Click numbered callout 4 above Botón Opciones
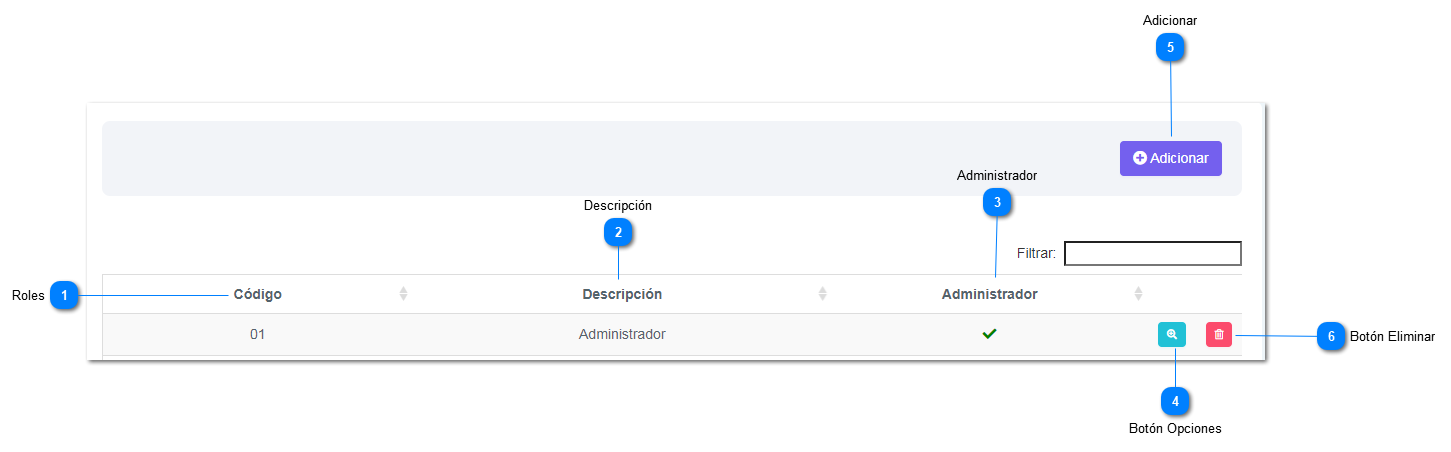1451x452 pixels. point(1175,401)
